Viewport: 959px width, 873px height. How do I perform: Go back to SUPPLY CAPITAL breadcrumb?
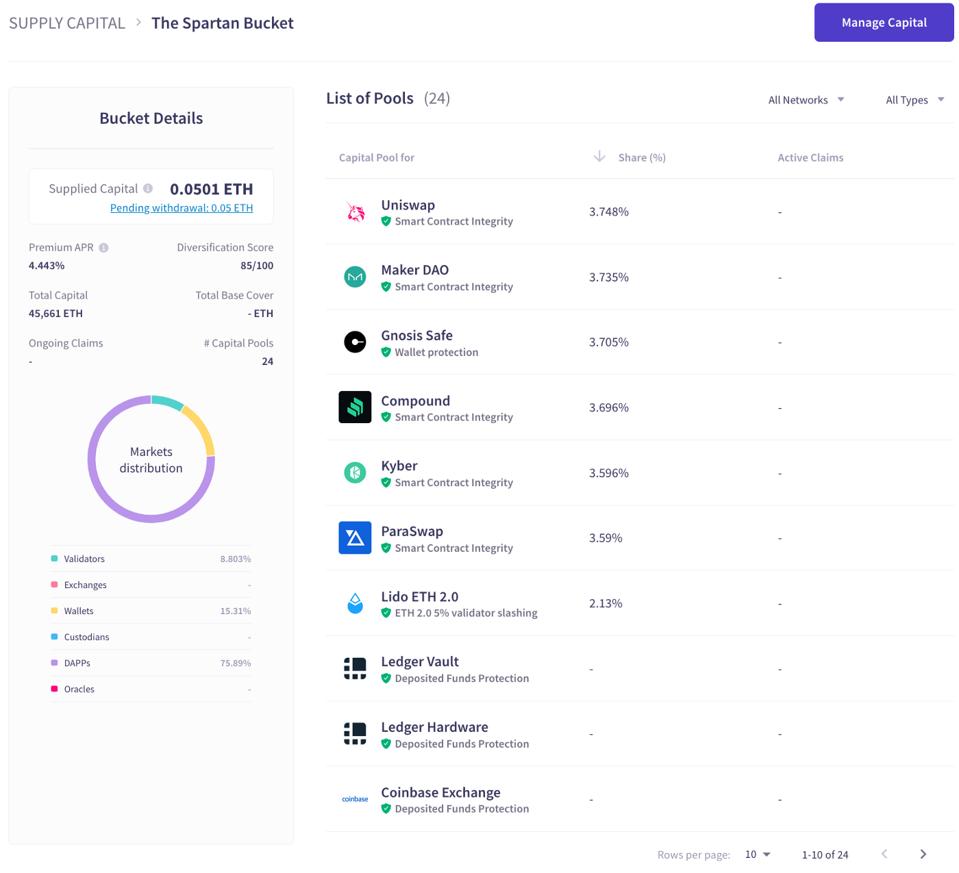point(67,23)
